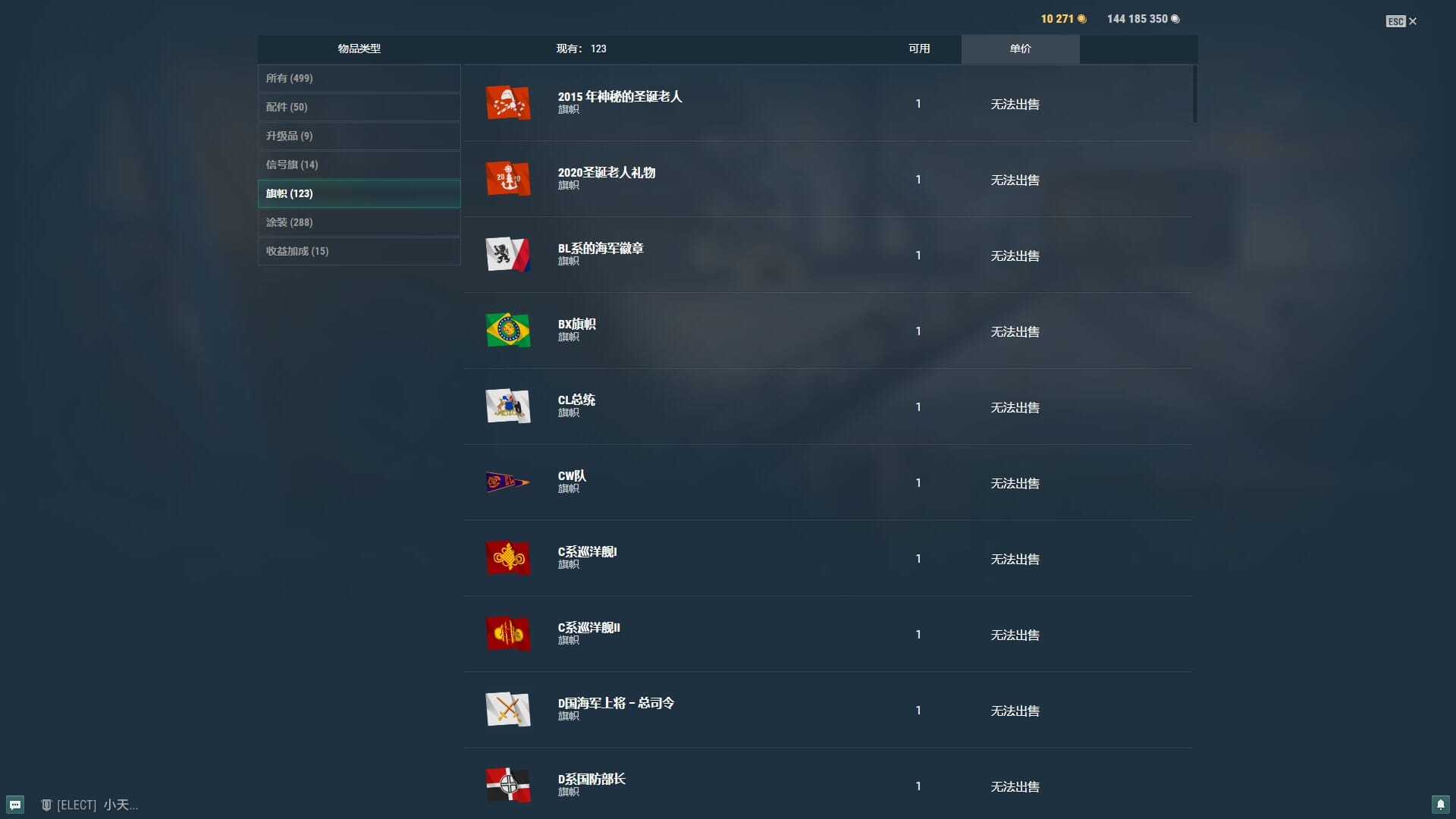Select the green BX flag icon
1456x819 pixels.
507,331
